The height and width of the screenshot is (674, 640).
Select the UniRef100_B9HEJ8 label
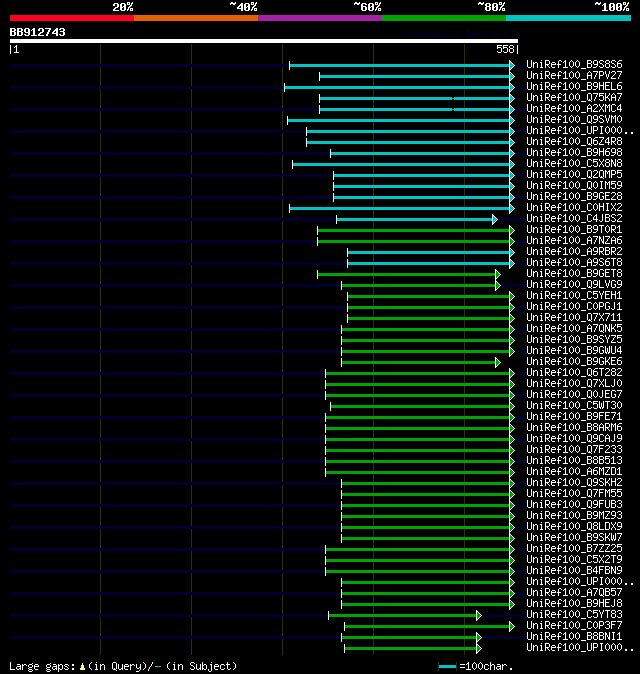[x=574, y=604]
